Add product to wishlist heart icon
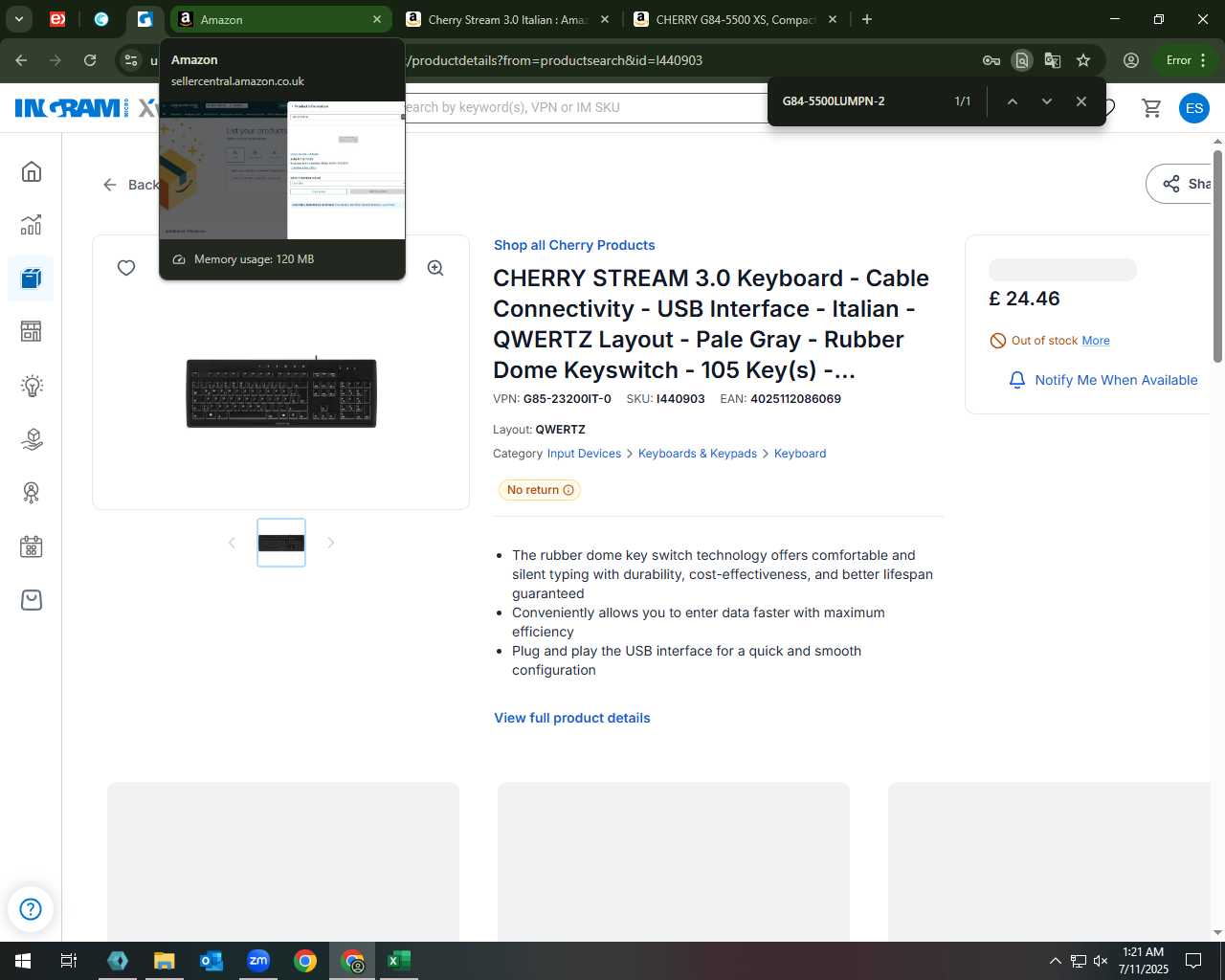Image resolution: width=1225 pixels, height=980 pixels. click(126, 268)
